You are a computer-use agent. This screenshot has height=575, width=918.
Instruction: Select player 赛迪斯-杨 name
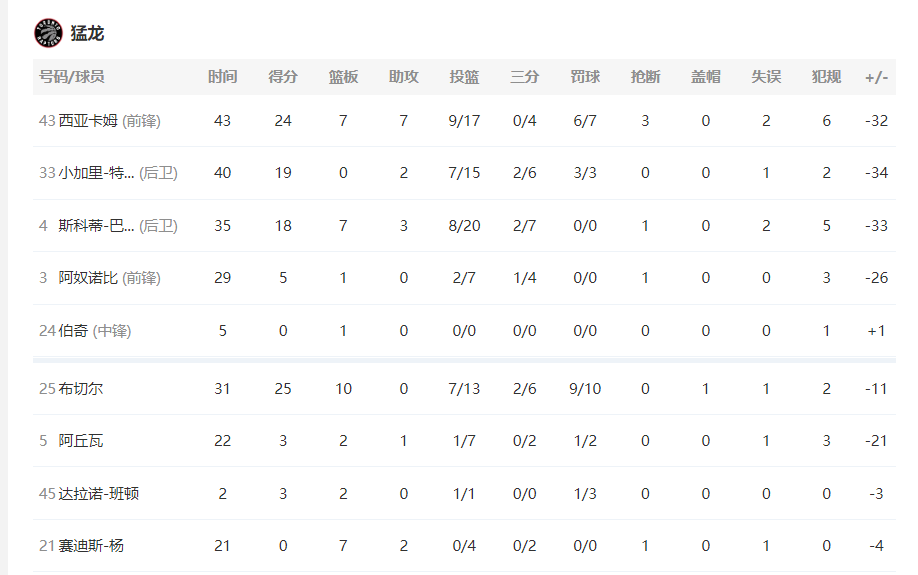(91, 546)
